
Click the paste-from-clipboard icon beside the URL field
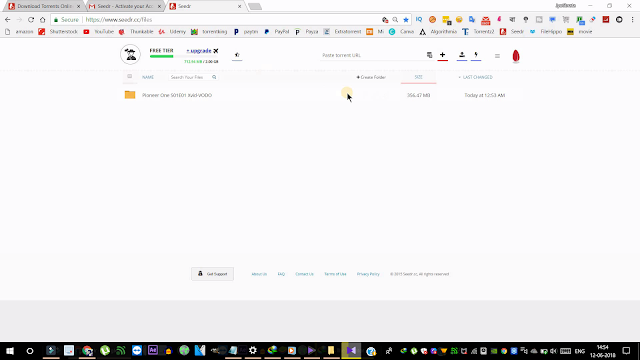pyautogui.click(x=429, y=55)
